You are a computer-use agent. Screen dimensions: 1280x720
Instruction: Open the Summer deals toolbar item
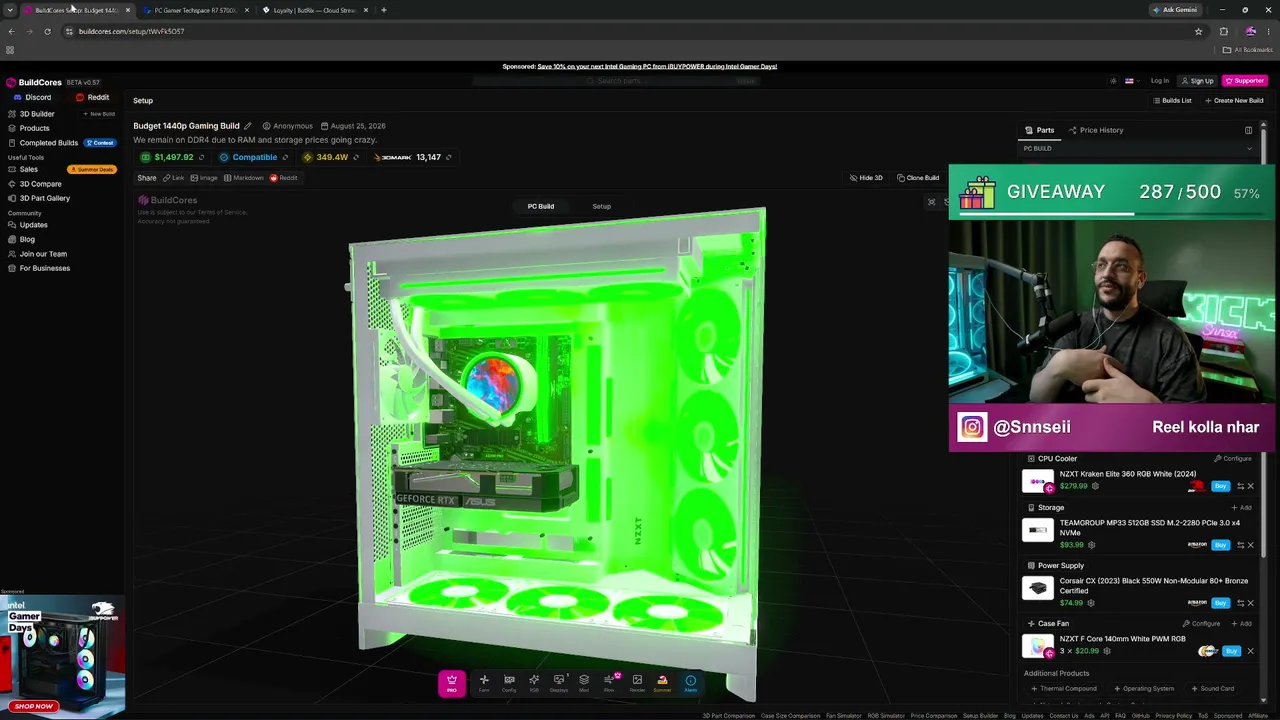point(662,683)
